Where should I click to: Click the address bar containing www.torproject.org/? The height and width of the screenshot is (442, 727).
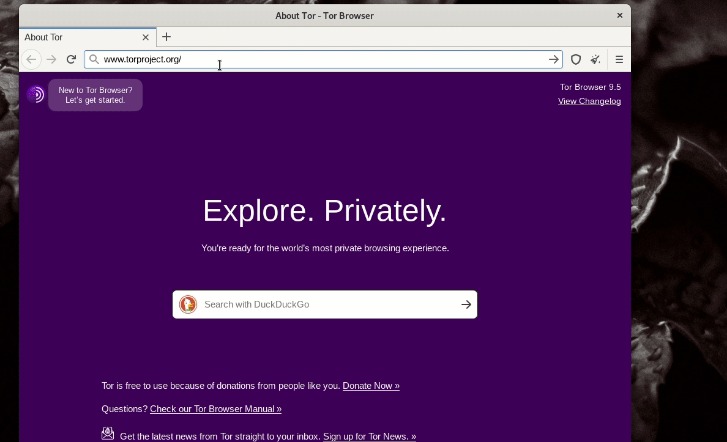(x=323, y=59)
